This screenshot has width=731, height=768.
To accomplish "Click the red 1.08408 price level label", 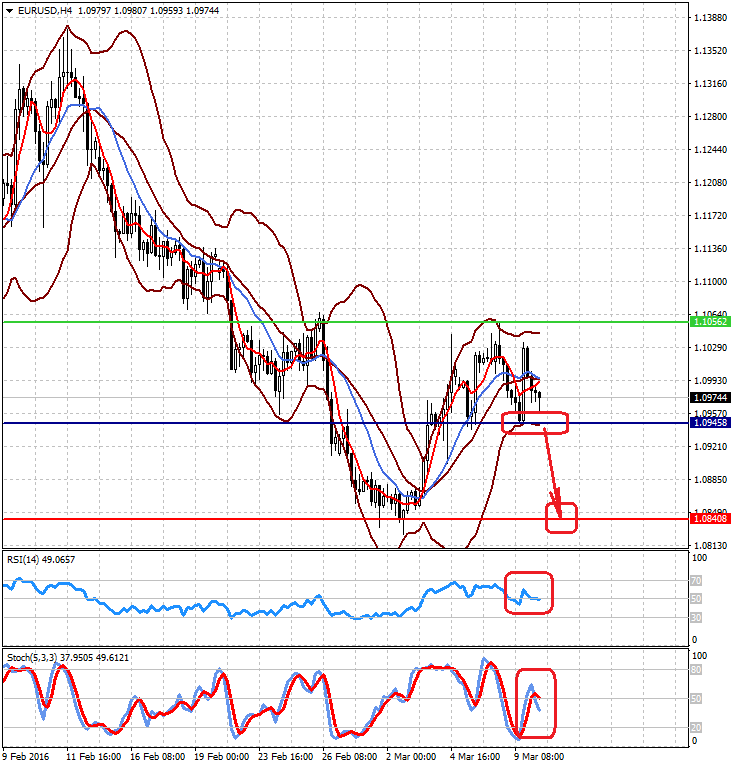I will 710,518.
